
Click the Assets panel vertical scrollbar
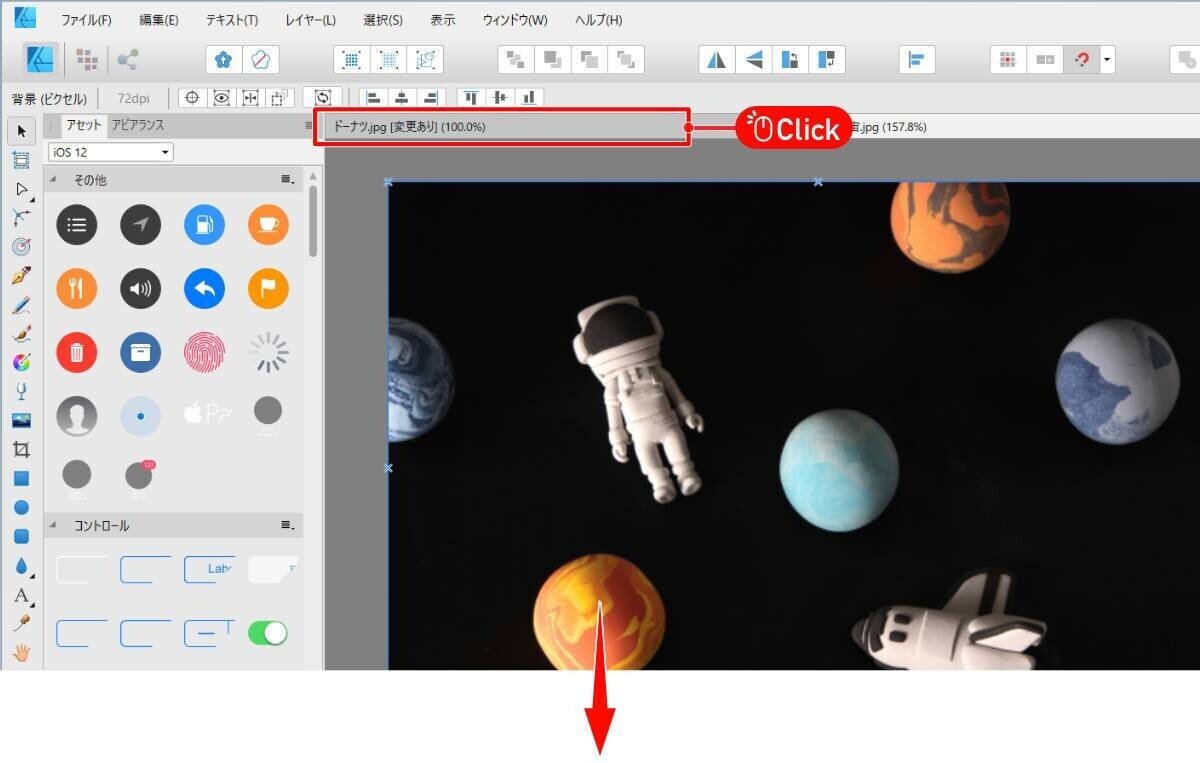coord(313,222)
